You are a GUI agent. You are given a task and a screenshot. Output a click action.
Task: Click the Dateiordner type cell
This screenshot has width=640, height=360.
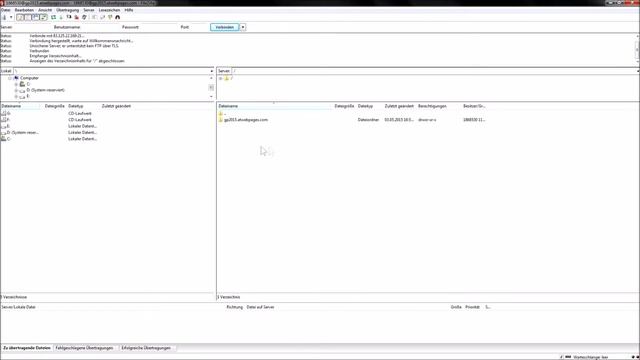tap(368, 120)
